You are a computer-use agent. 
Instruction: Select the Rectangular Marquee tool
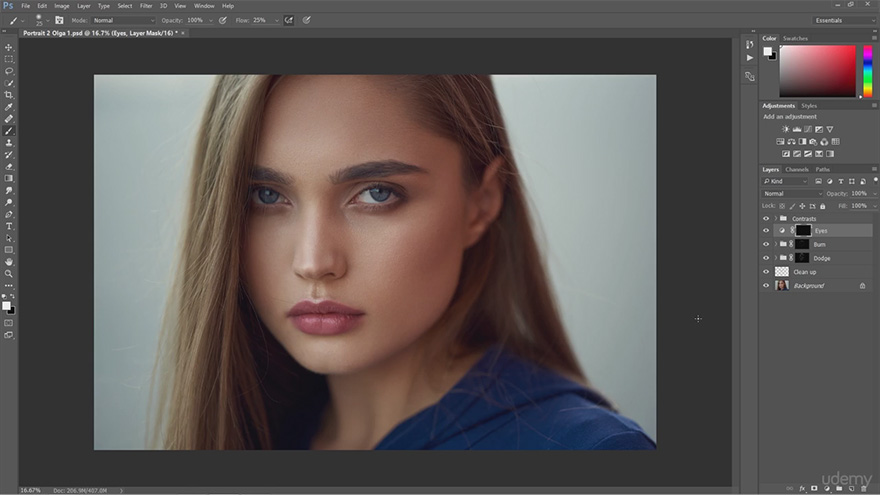(x=8, y=59)
